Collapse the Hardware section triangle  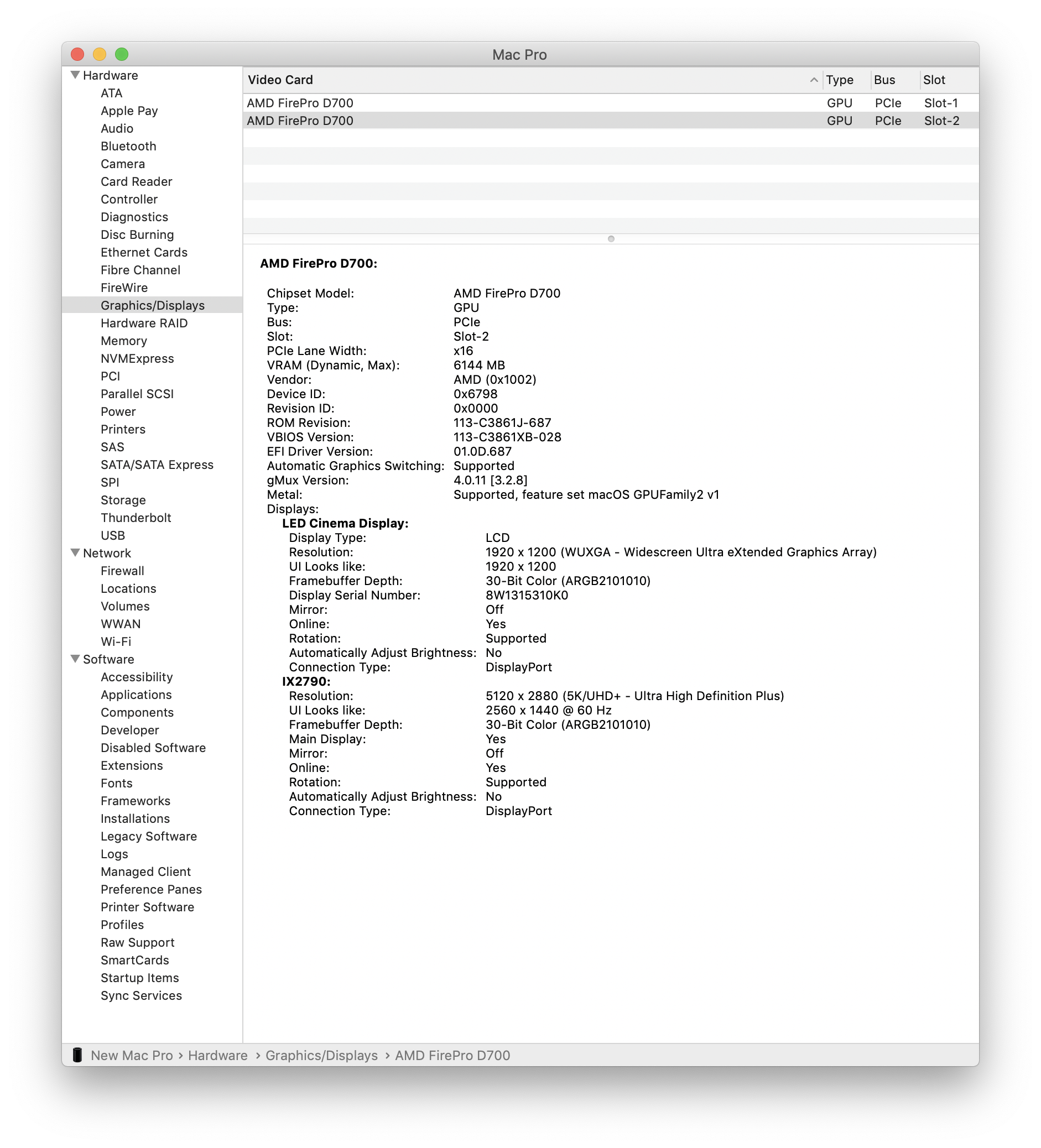[75, 75]
